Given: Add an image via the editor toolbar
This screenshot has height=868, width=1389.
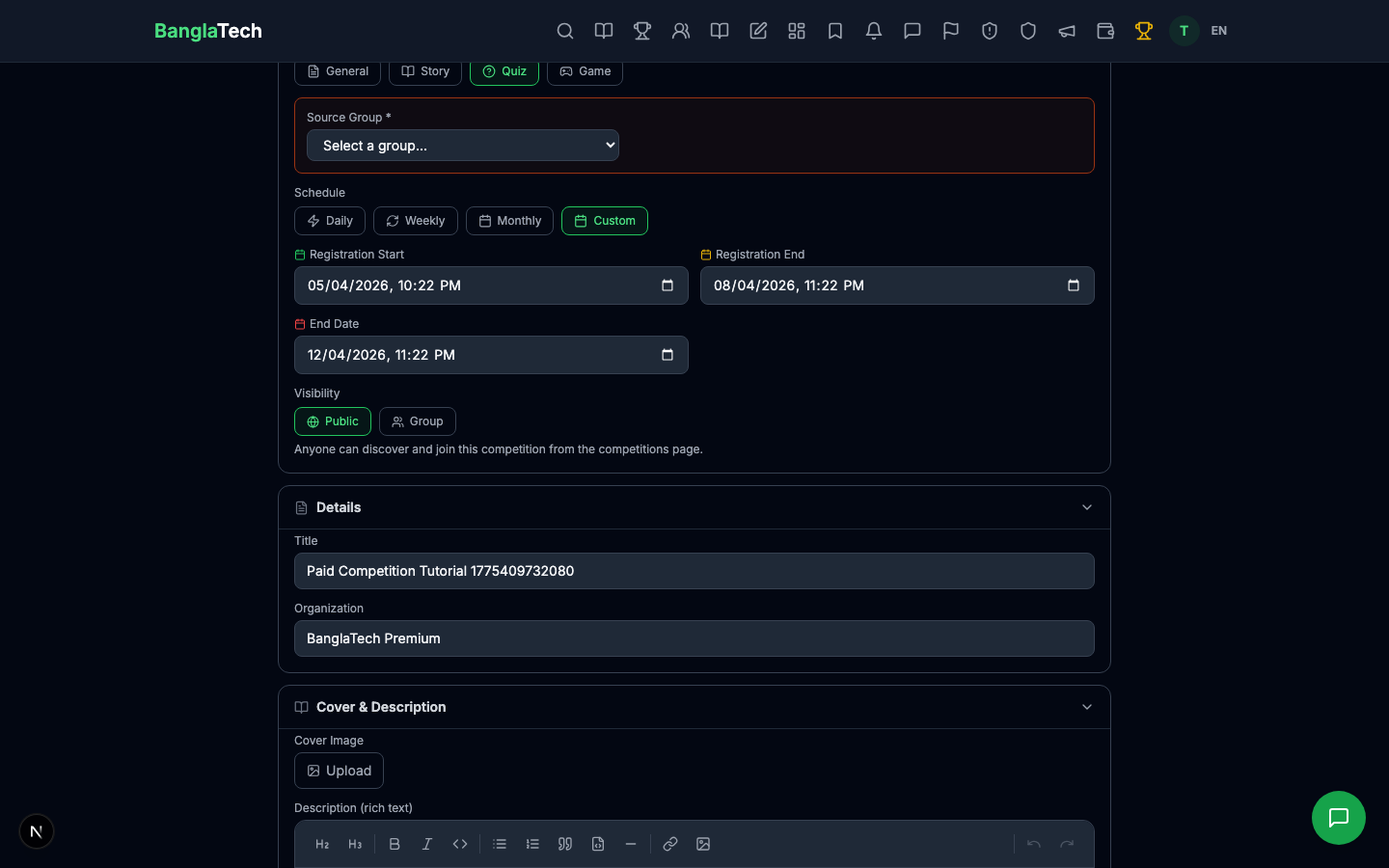Looking at the screenshot, I should [x=703, y=844].
